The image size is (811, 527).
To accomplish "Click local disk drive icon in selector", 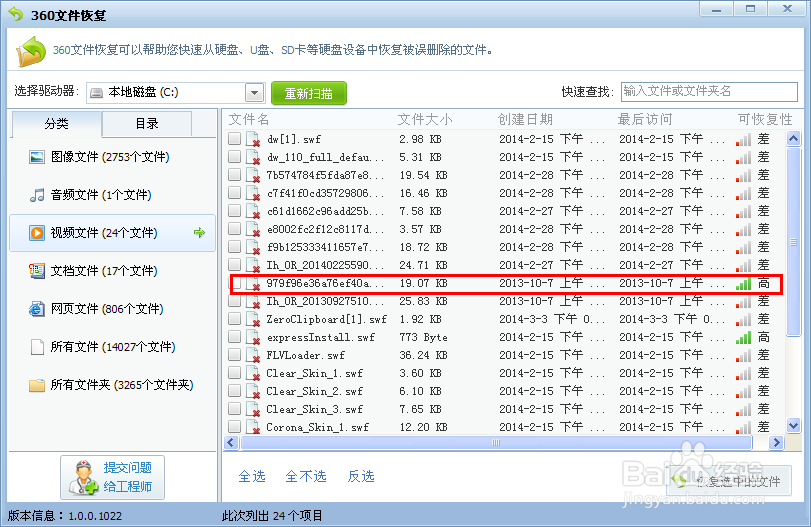I will 96,93.
